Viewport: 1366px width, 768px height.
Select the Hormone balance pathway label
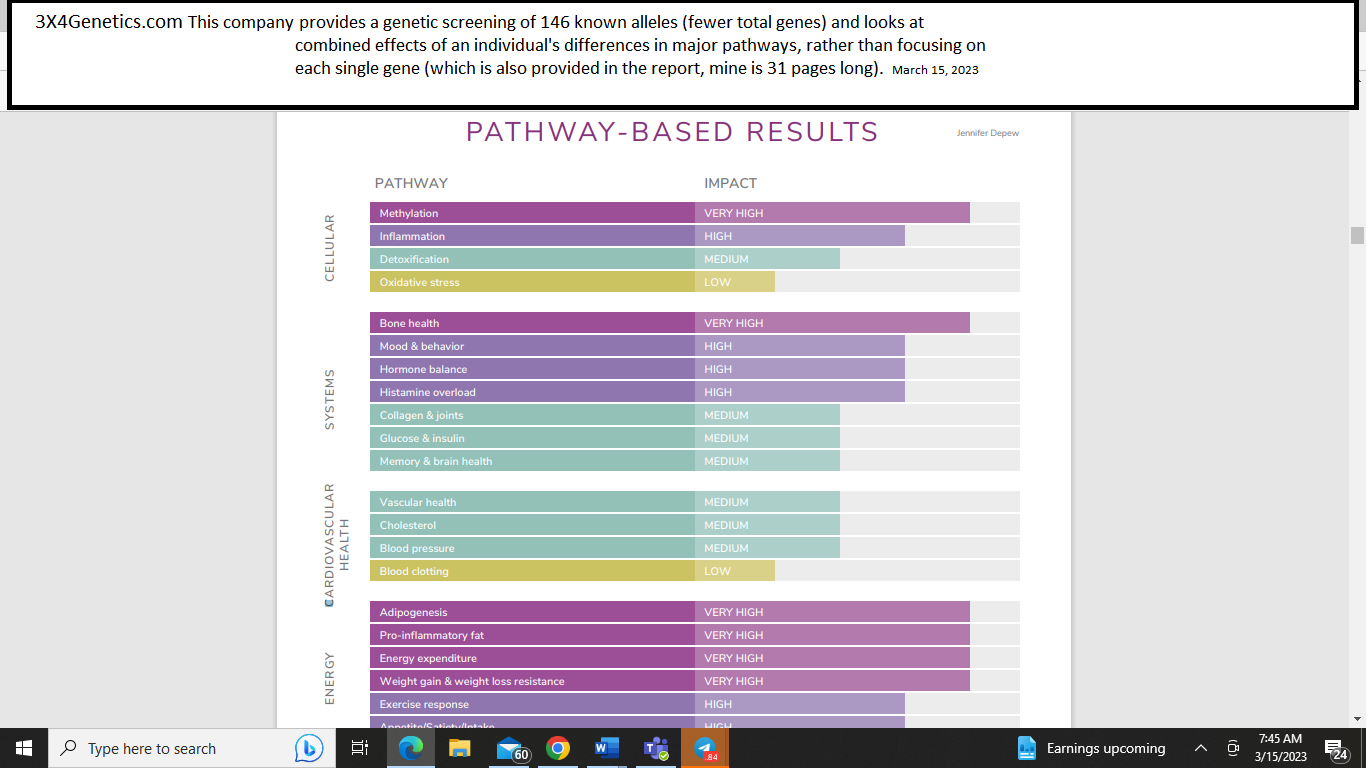423,369
